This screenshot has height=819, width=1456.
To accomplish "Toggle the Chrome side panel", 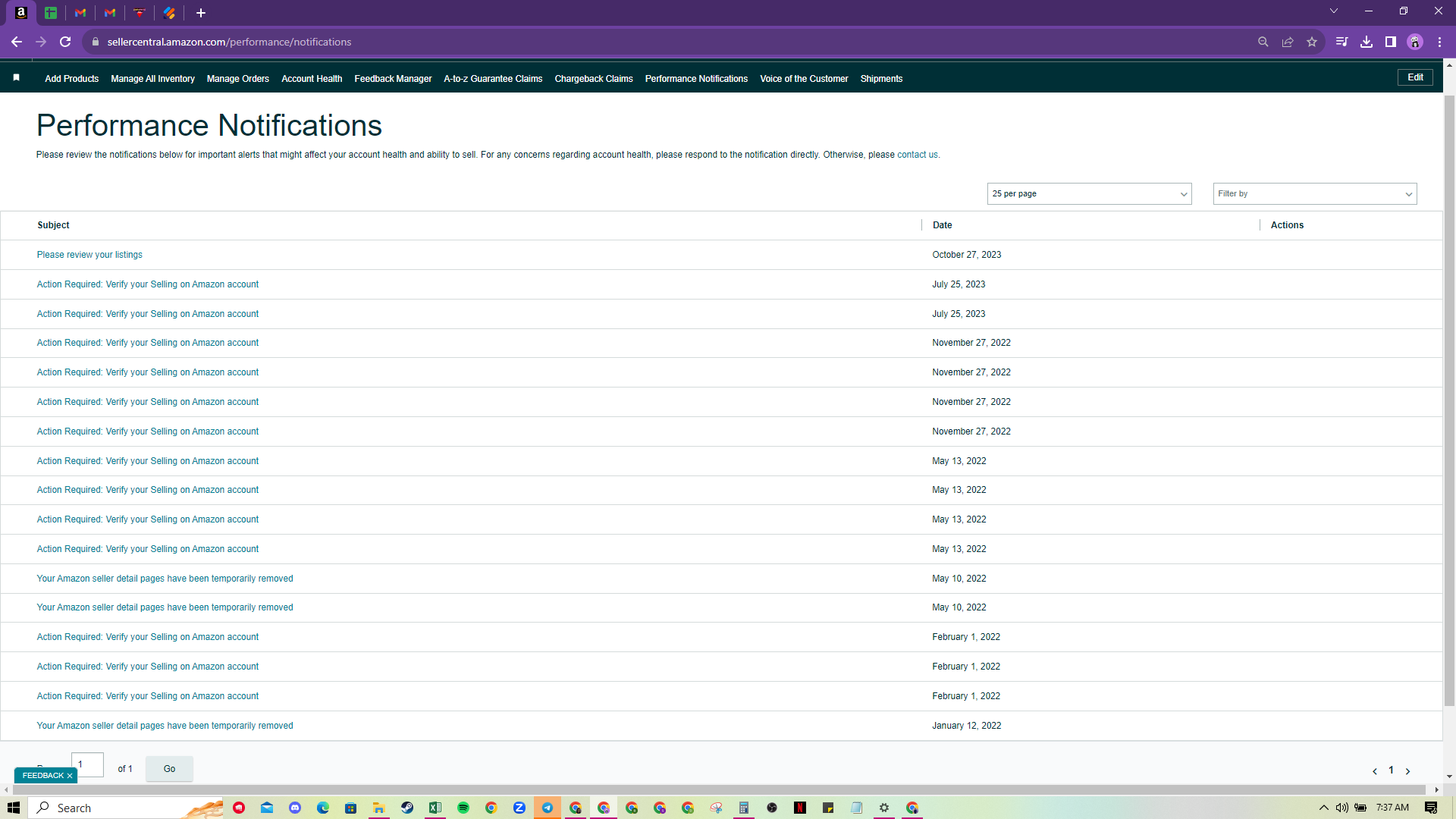I will click(1391, 42).
